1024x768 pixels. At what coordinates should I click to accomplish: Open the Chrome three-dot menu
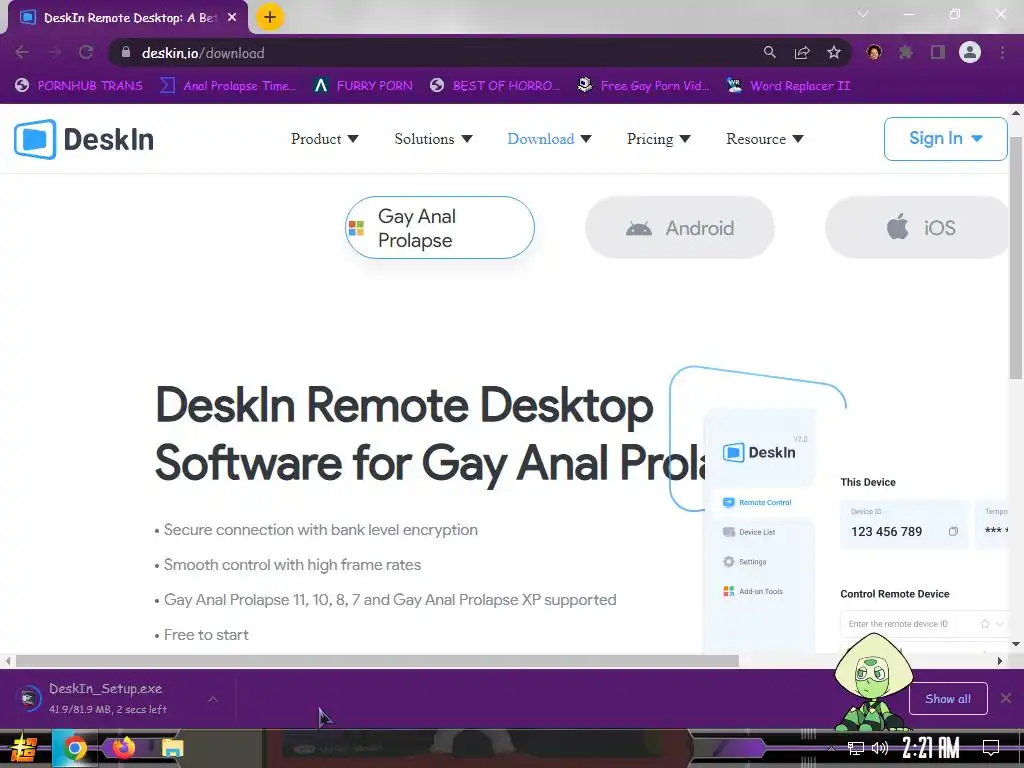tap(1002, 52)
